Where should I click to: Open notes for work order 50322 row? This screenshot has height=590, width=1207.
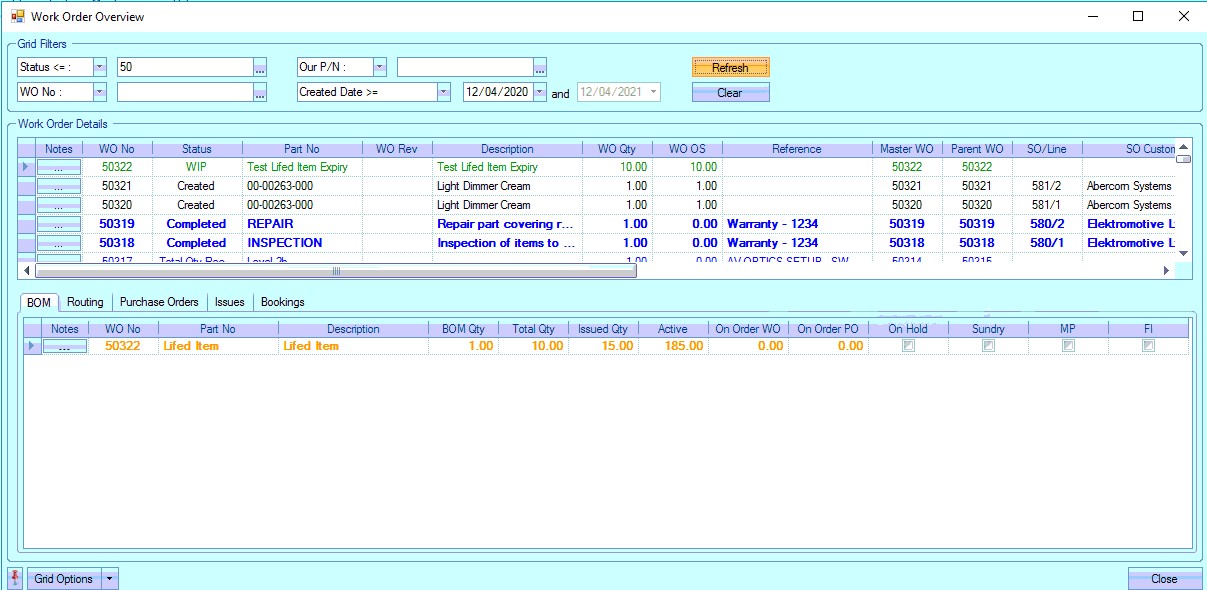click(x=59, y=167)
